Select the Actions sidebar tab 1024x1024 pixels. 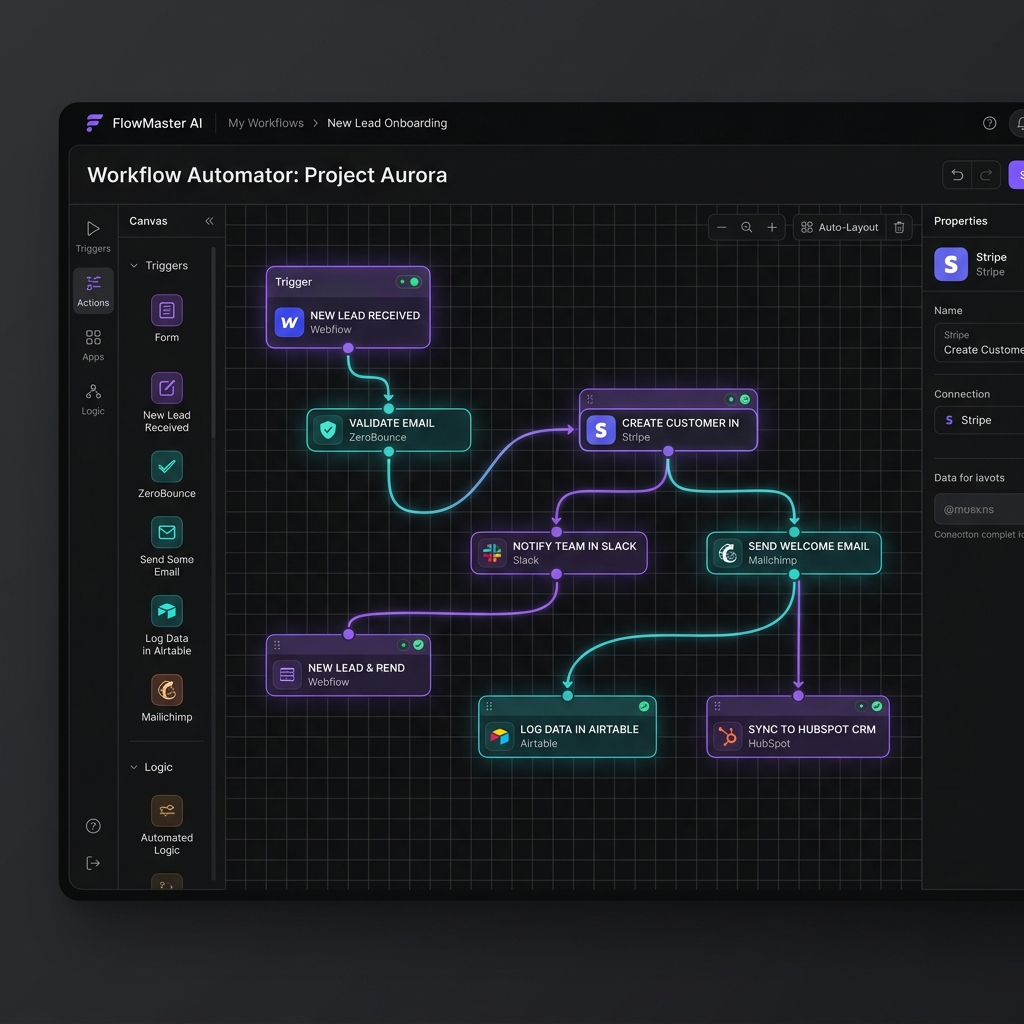coord(93,291)
